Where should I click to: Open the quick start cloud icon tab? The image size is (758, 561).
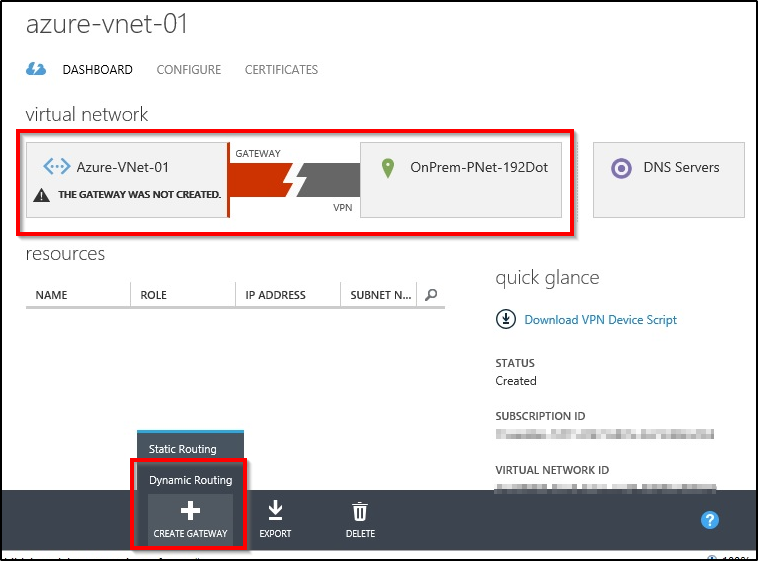[36, 69]
